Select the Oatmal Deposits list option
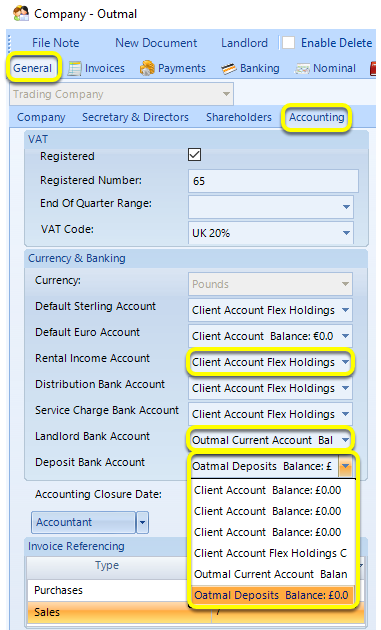Viewport: 381px width, 630px height. point(273,595)
